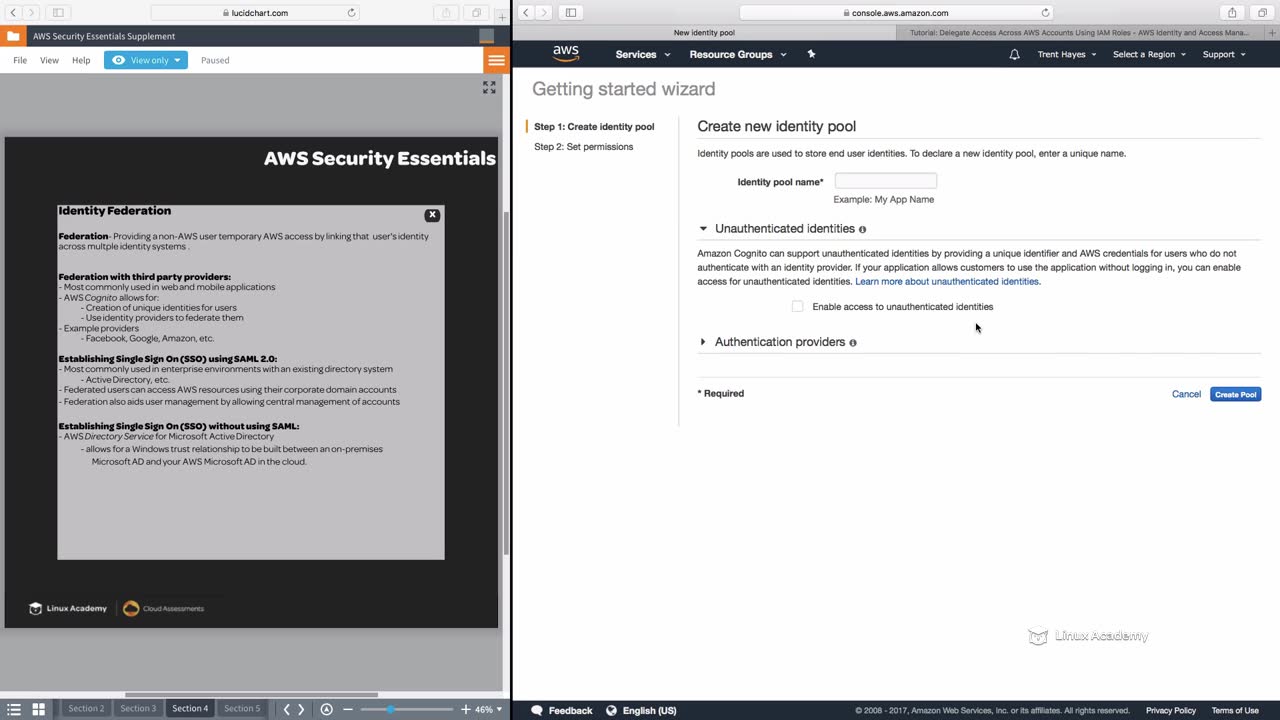Screen dimensions: 1280x720
Task: Collapse the Unauthenticated identities section
Action: 703,229
